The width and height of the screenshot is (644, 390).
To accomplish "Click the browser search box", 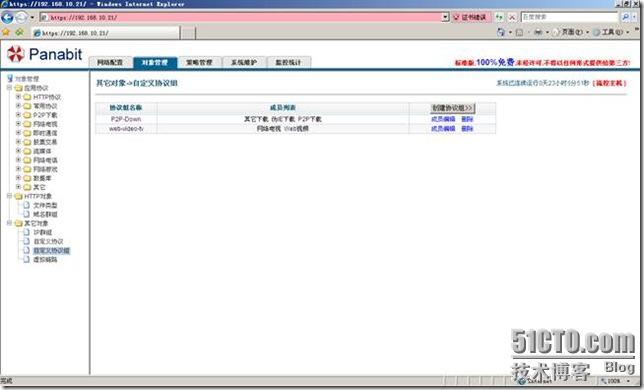I will pyautogui.click(x=570, y=17).
